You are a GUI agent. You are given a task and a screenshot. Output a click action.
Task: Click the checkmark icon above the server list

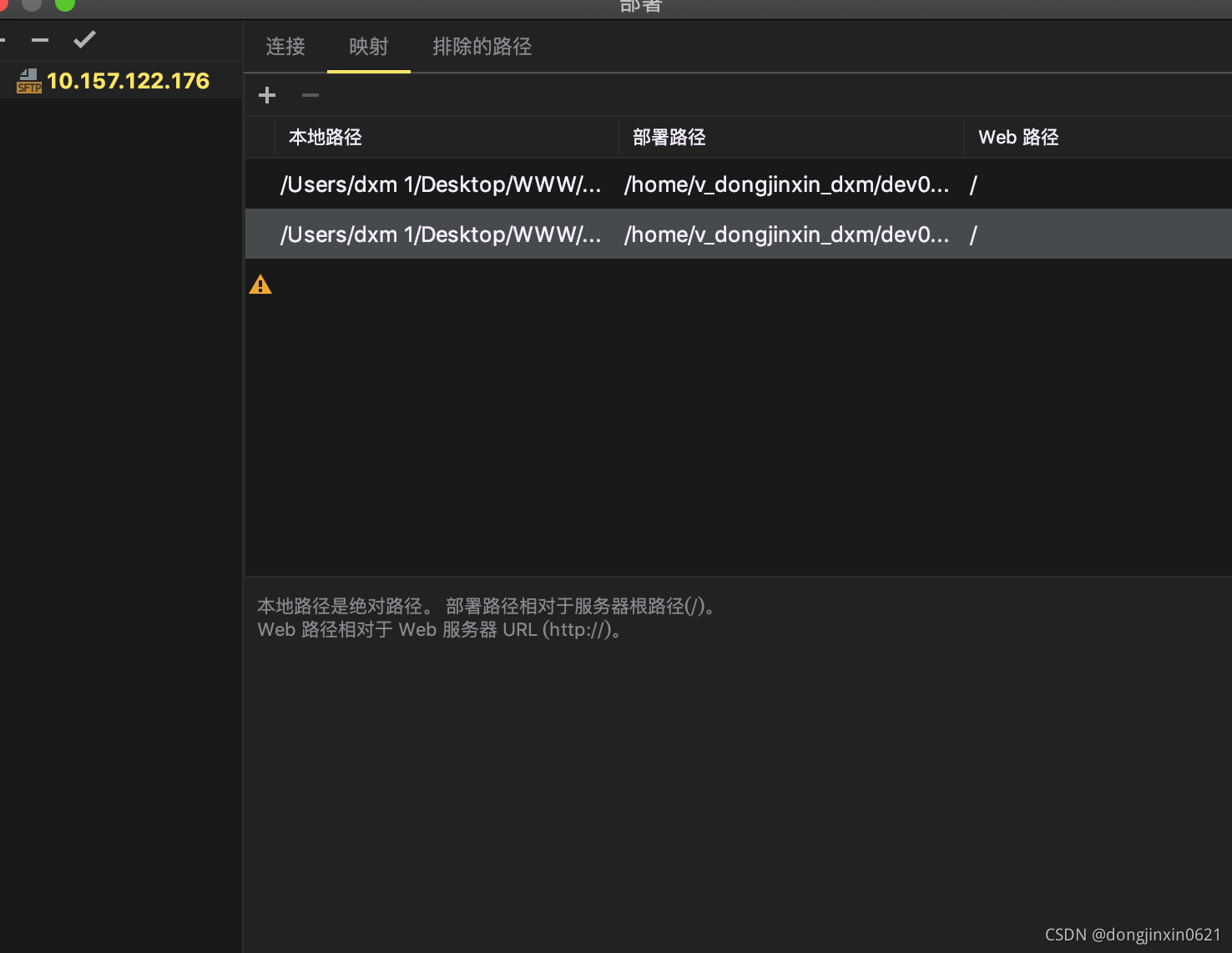pos(83,38)
